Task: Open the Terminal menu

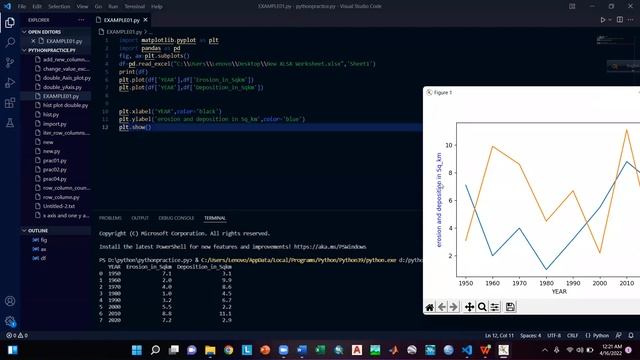Action: 134,7
